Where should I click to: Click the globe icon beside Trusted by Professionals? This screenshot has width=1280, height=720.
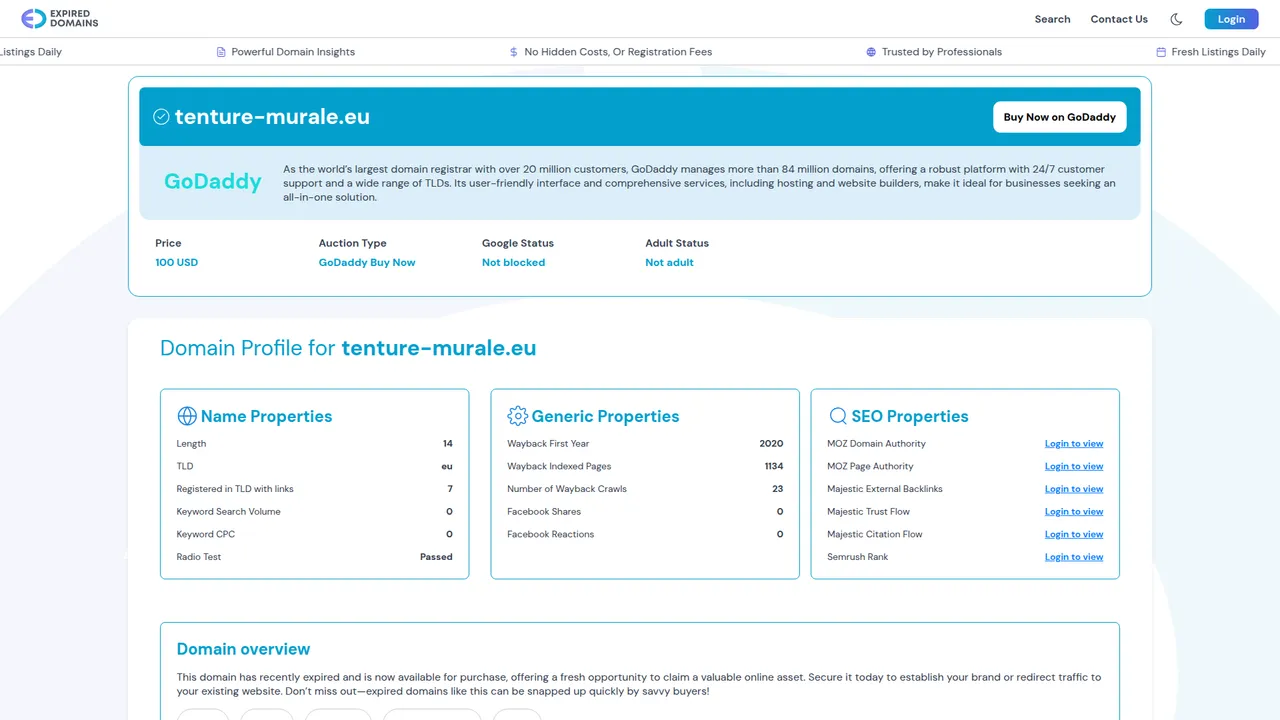tap(871, 52)
